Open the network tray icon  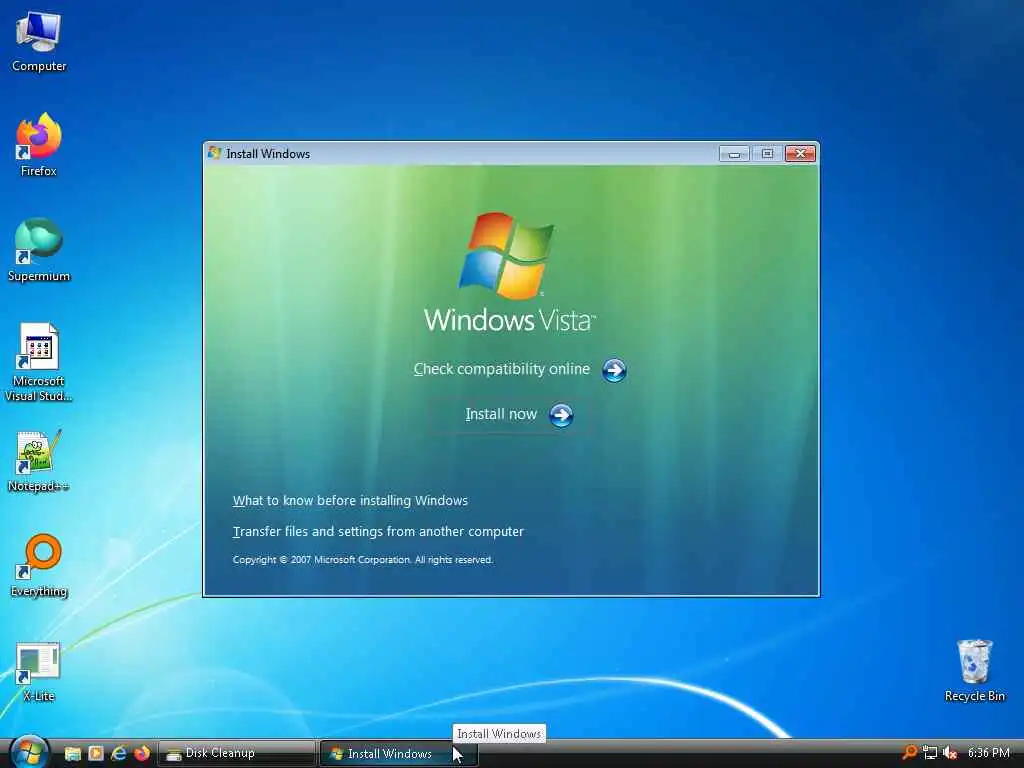pos(930,753)
